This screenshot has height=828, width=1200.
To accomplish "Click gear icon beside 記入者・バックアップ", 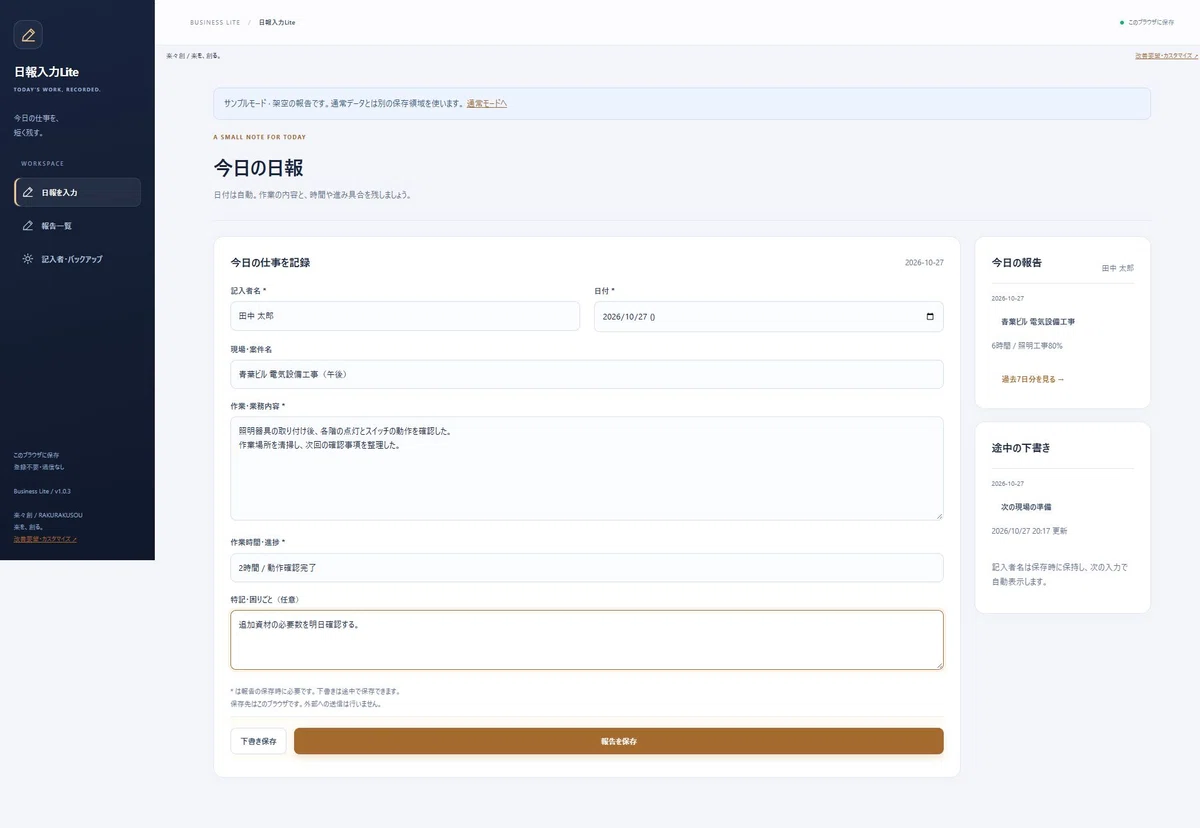I will click(28, 259).
